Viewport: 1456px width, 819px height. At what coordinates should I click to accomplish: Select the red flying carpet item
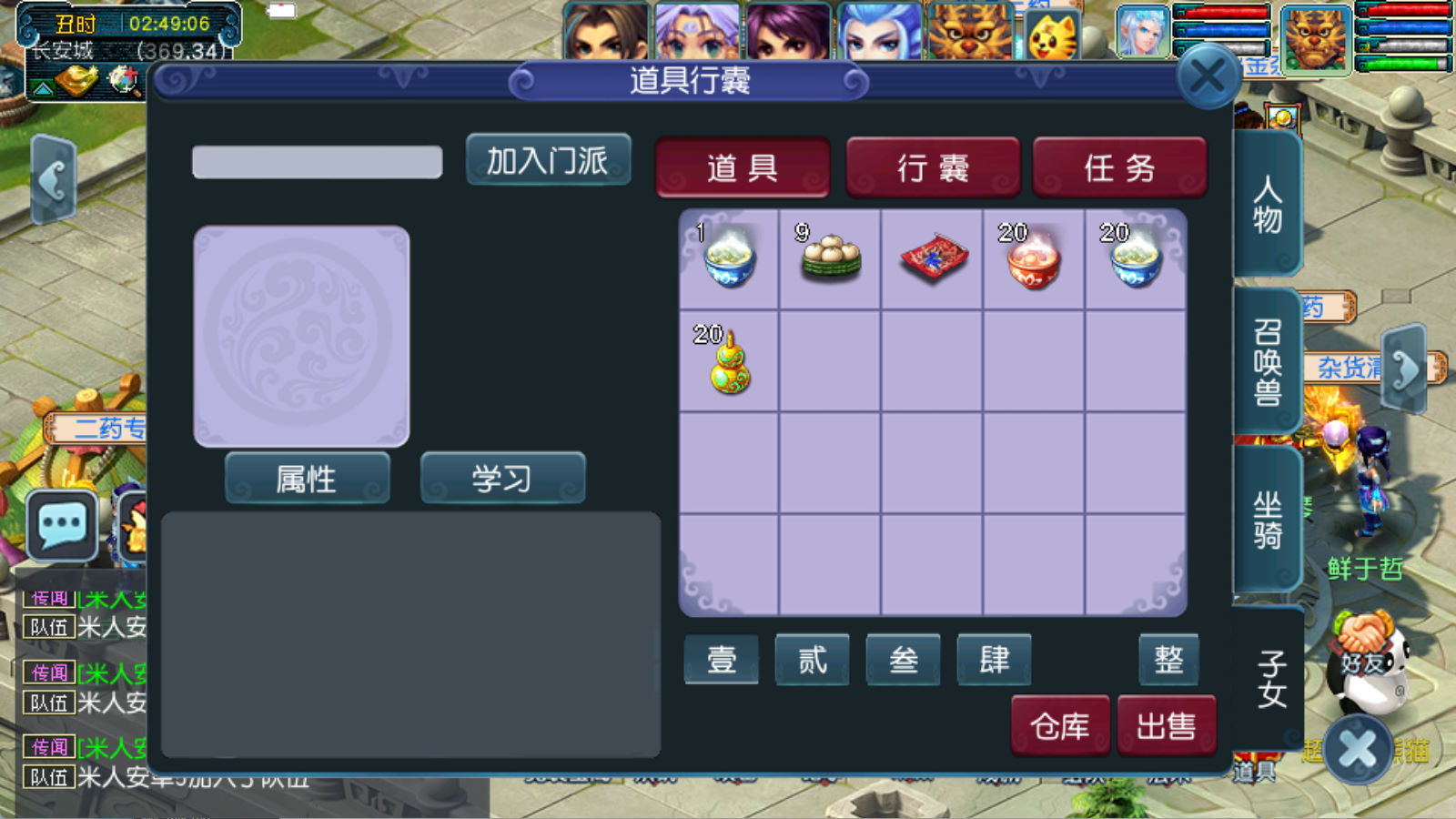pos(934,258)
